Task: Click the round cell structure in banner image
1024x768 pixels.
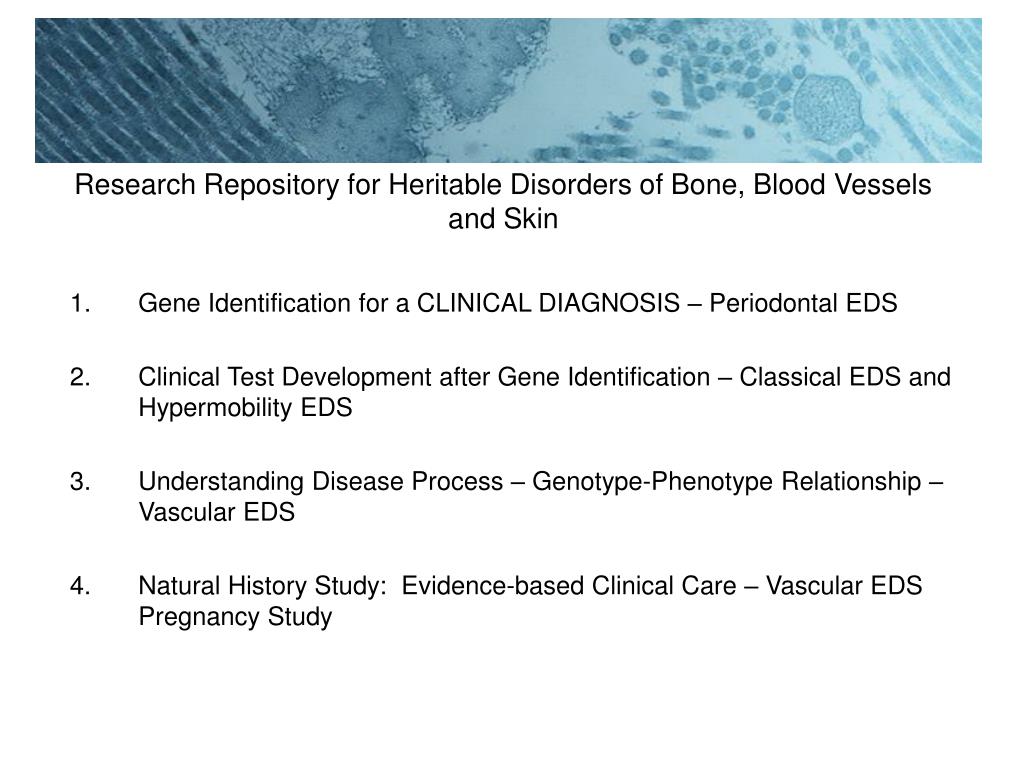Action: [828, 104]
